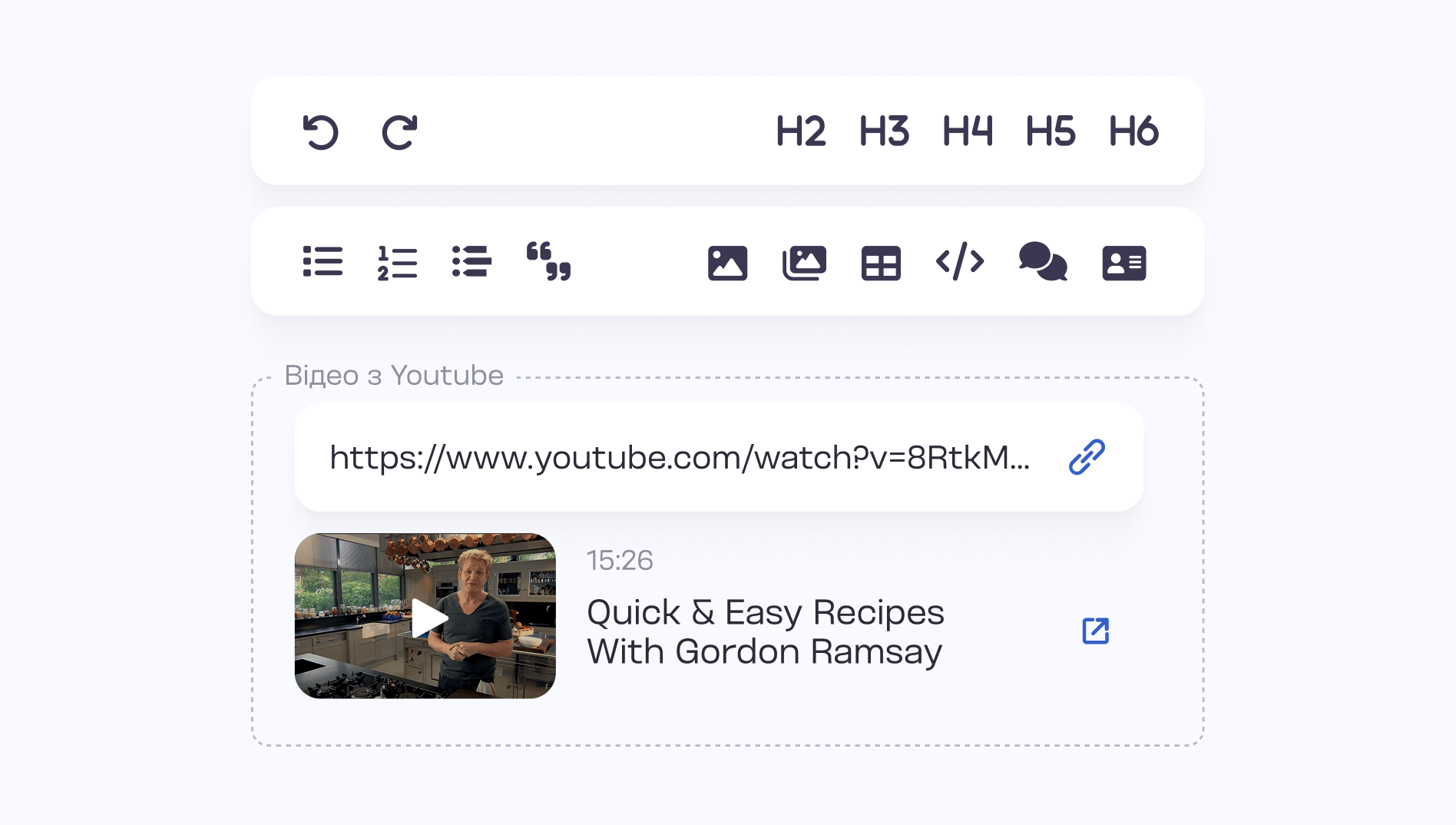Insert a numbered list
The image size is (1456, 825).
click(x=397, y=263)
